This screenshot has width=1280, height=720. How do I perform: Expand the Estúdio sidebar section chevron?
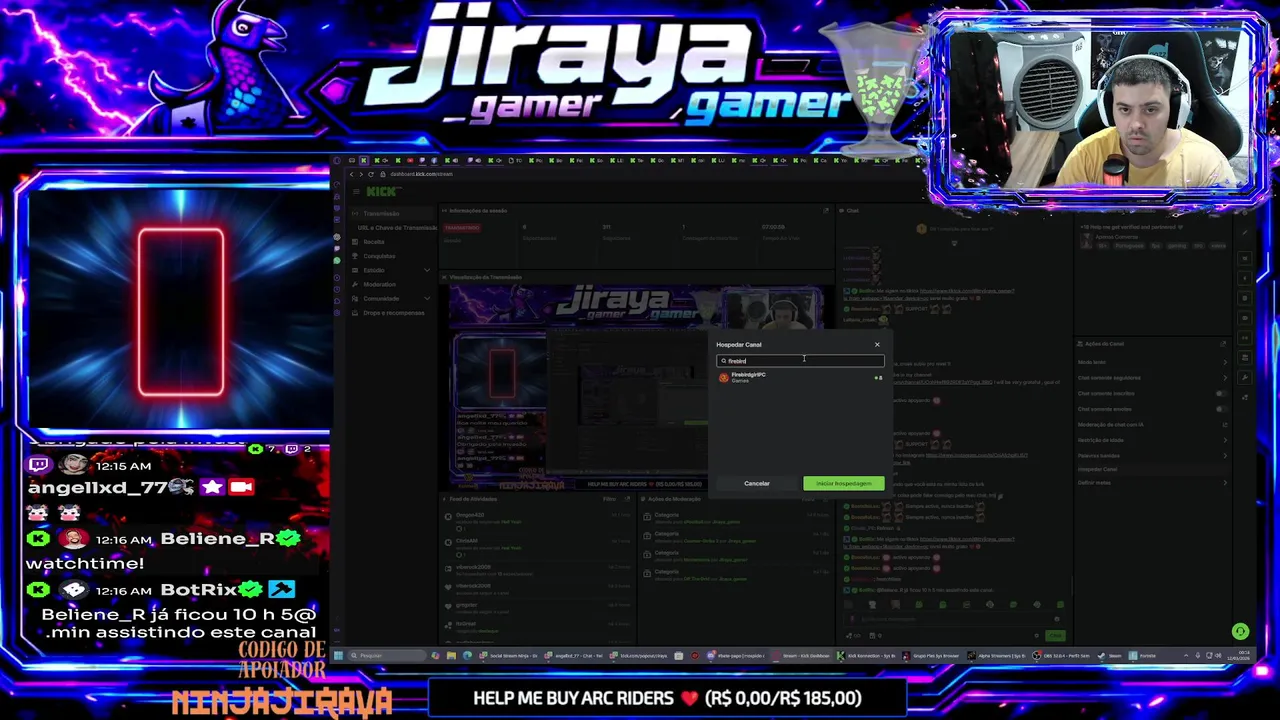(x=427, y=270)
